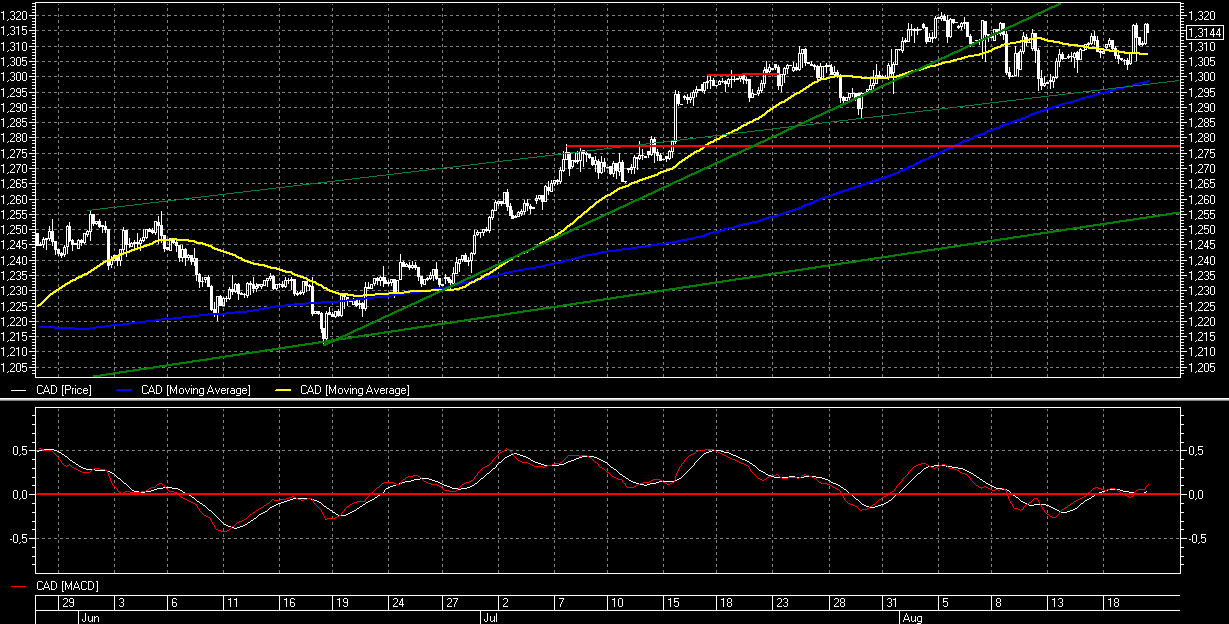Image resolution: width=1229 pixels, height=624 pixels.
Task: Click date marker 31 on time axis
Action: coord(890,603)
